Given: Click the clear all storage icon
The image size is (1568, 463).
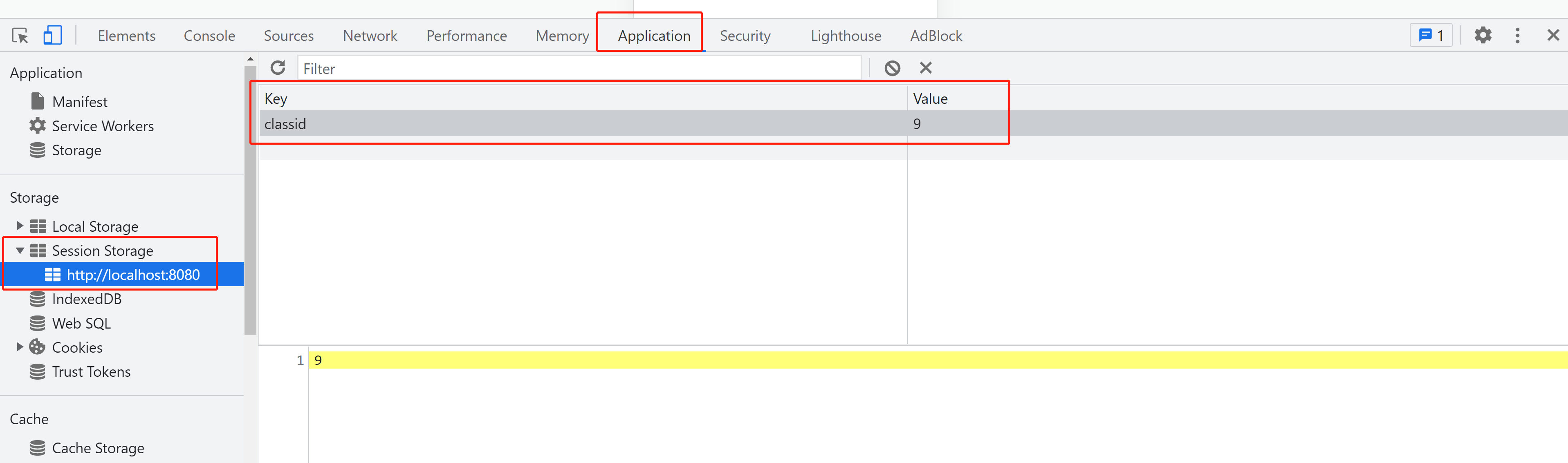Looking at the screenshot, I should 892,68.
